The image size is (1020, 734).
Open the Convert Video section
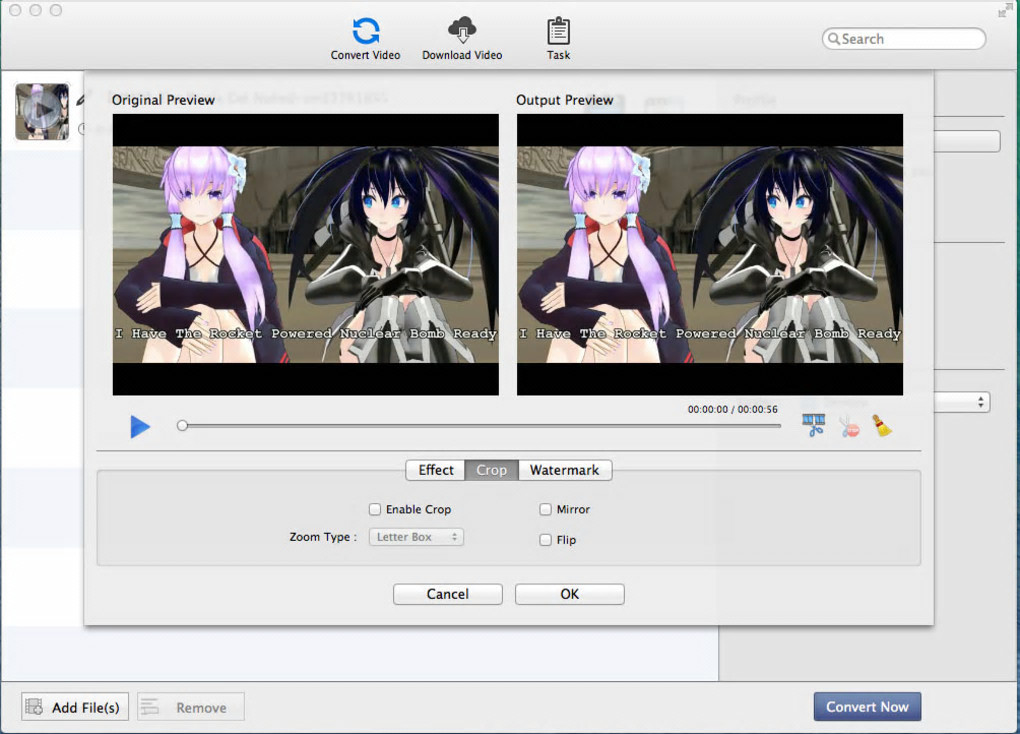click(365, 38)
